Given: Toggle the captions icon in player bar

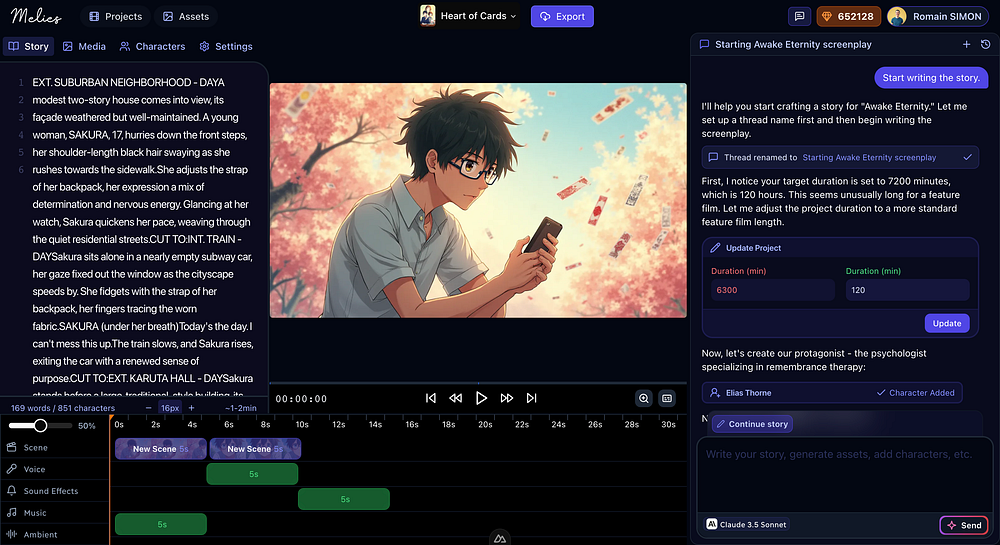Looking at the screenshot, I should [x=666, y=398].
